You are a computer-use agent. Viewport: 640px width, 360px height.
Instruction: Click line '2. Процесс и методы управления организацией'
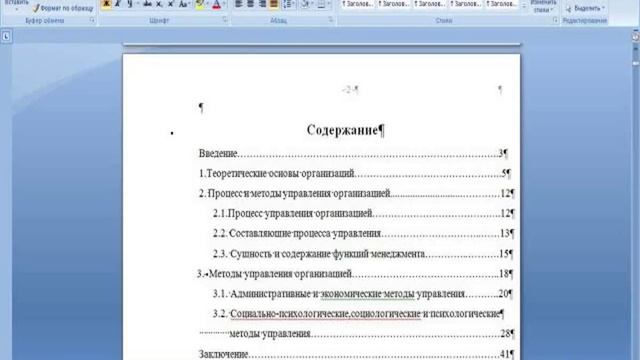point(356,193)
